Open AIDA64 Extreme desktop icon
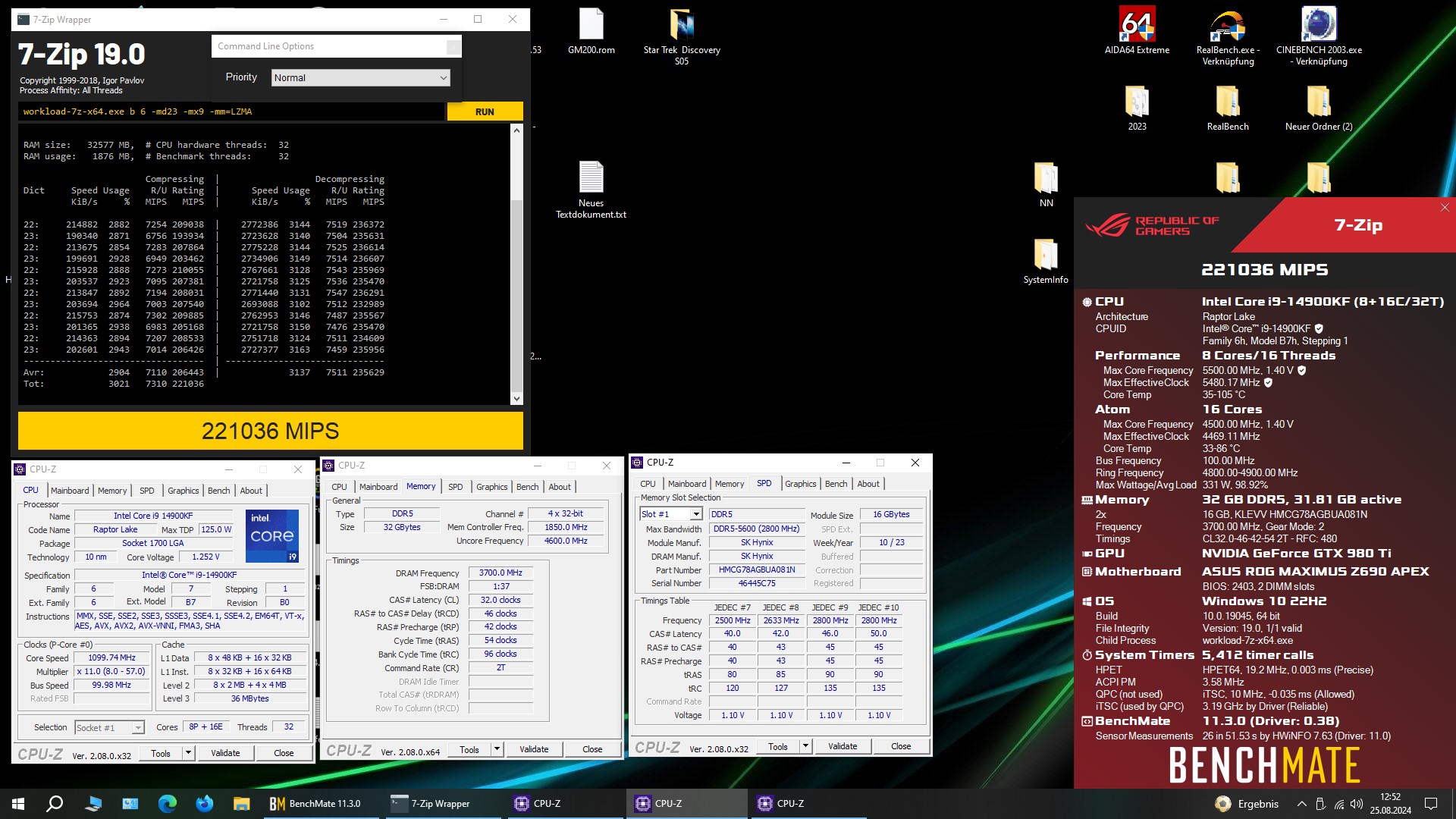 pos(1137,30)
